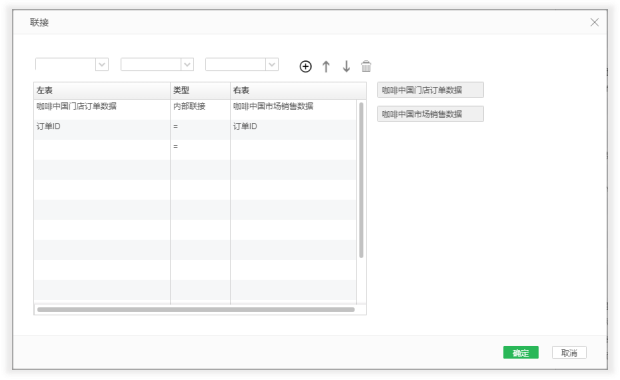Select 咖啡中国市场销售数据 table button on right
620x380 pixels.
(x=430, y=114)
